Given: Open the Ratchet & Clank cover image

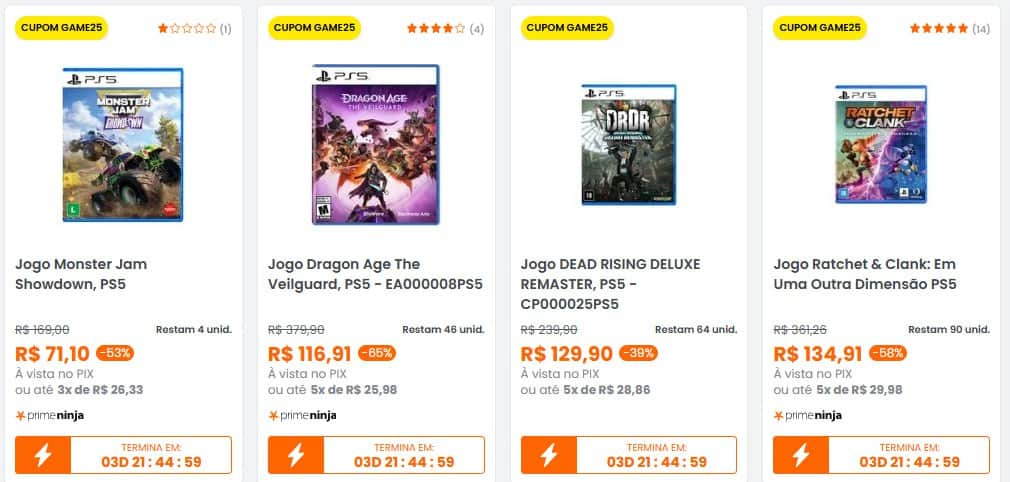Looking at the screenshot, I should [881, 144].
